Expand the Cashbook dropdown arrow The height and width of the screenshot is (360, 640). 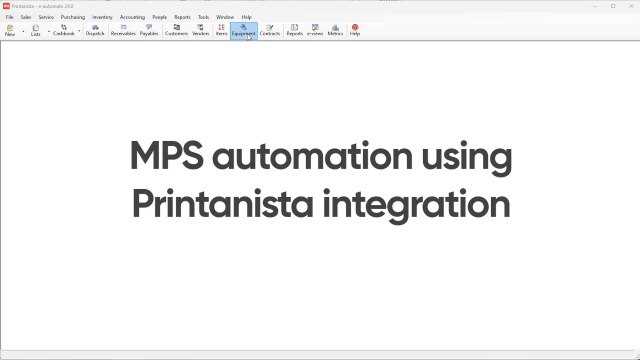click(79, 31)
